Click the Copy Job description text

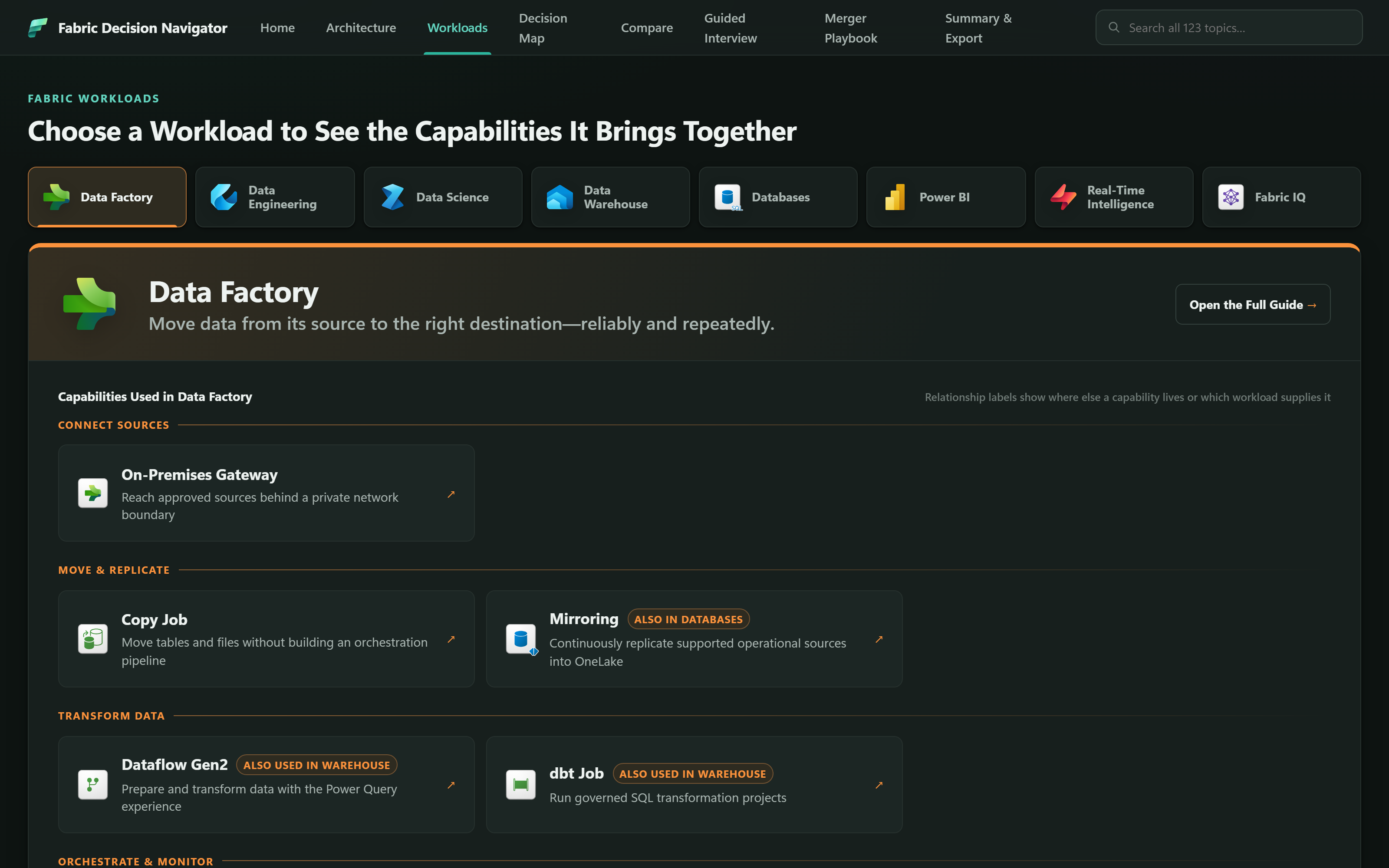click(x=274, y=651)
